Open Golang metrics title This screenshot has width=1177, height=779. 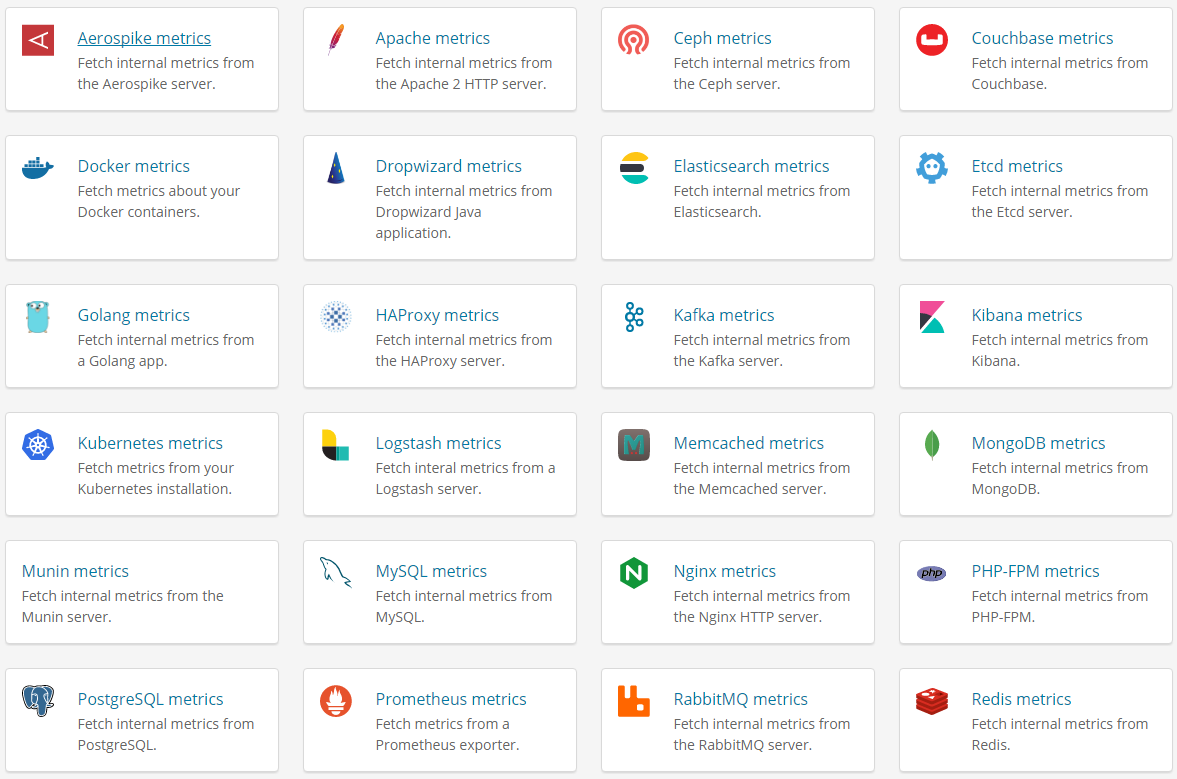pos(134,315)
